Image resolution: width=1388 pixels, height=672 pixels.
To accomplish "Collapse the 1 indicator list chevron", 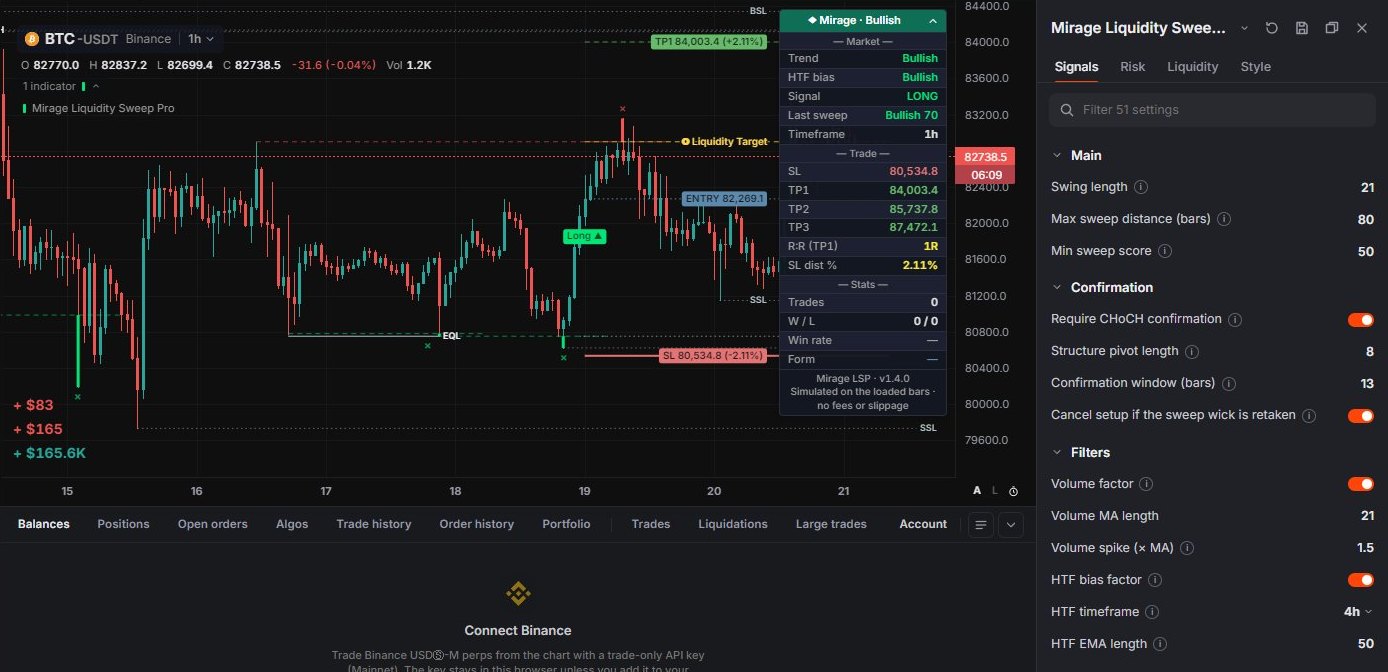I will click(96, 87).
